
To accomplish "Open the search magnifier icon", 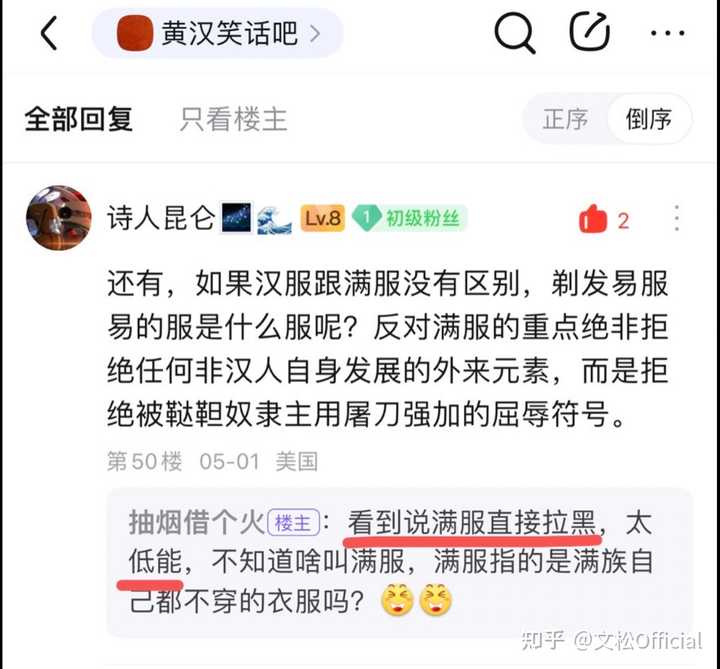I will 515,33.
